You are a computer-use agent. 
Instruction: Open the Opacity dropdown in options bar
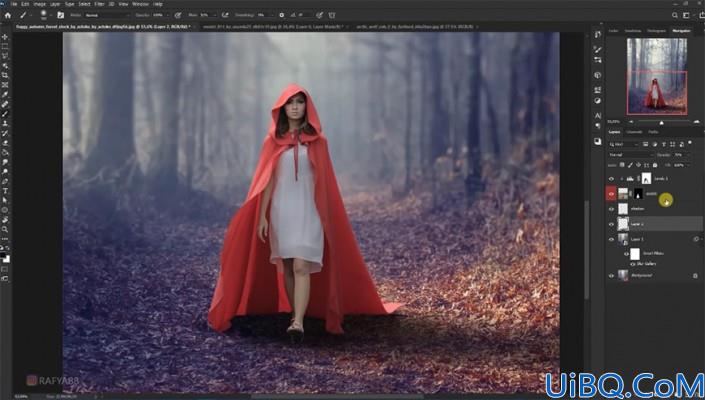click(x=168, y=15)
